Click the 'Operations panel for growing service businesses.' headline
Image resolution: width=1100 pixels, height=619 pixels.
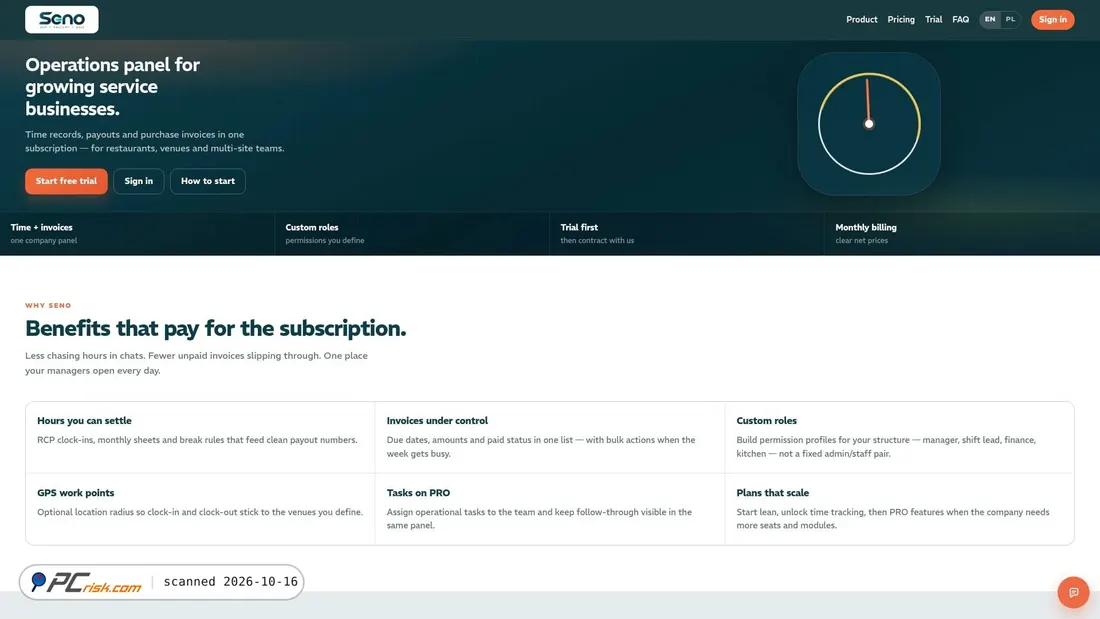[x=112, y=86]
